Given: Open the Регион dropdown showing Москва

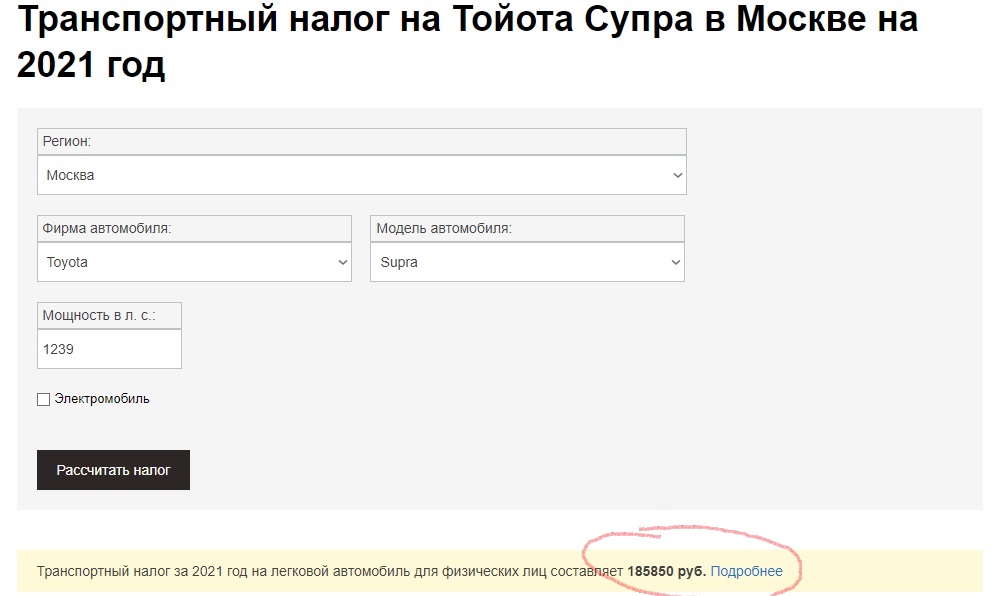Looking at the screenshot, I should point(361,175).
